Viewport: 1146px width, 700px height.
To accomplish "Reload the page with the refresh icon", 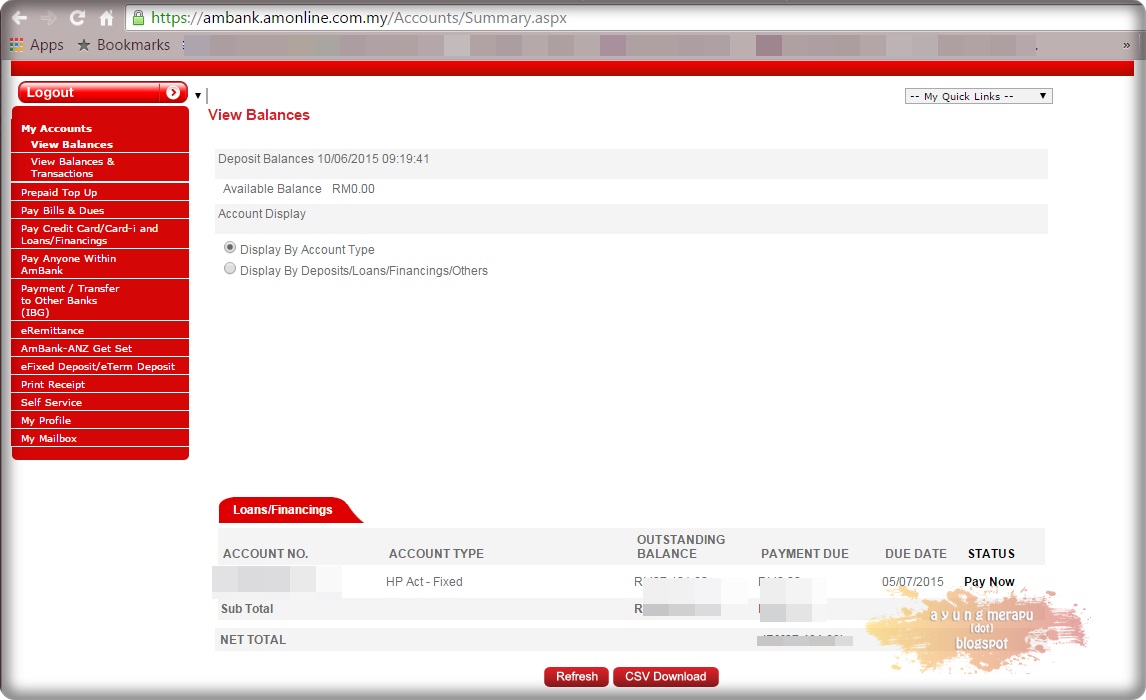I will [x=77, y=18].
